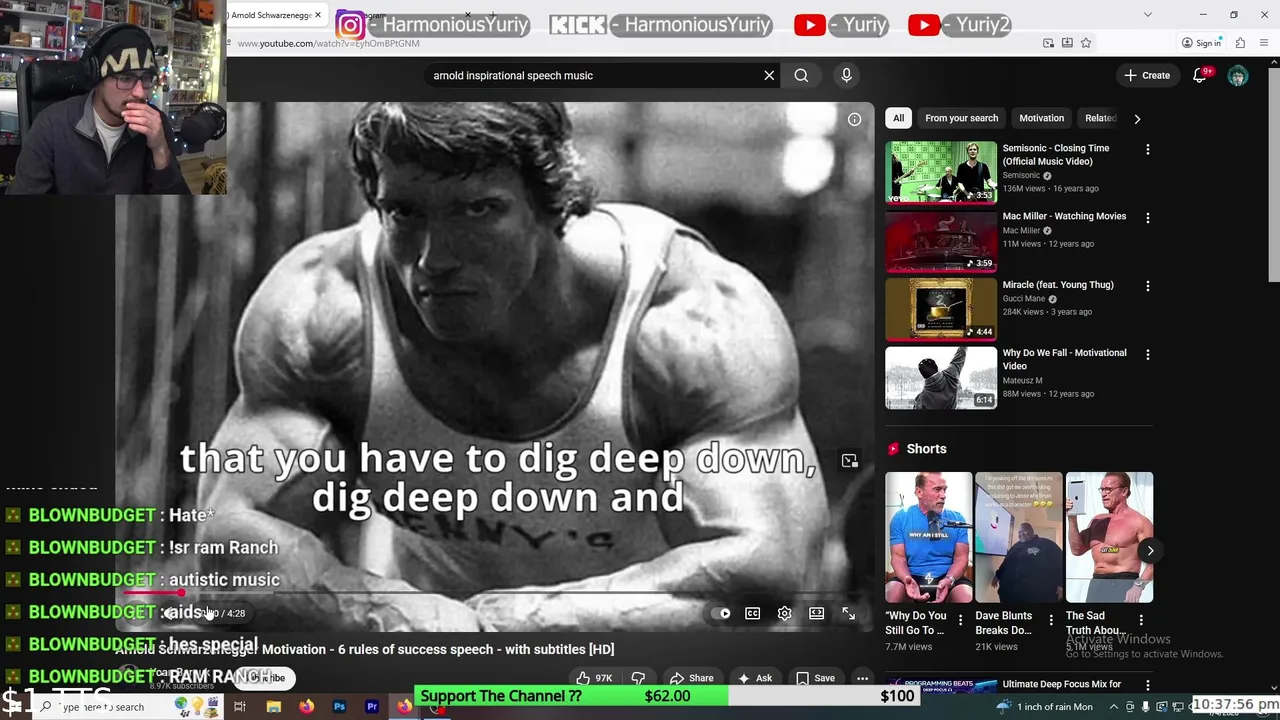Open the YouTube account avatar menu
Image resolution: width=1280 pixels, height=720 pixels.
(x=1238, y=75)
